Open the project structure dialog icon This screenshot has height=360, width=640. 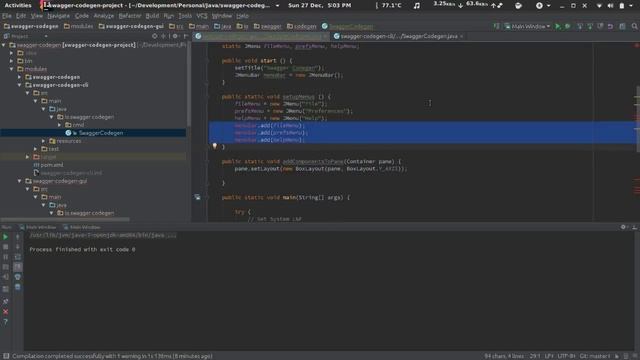(622, 26)
